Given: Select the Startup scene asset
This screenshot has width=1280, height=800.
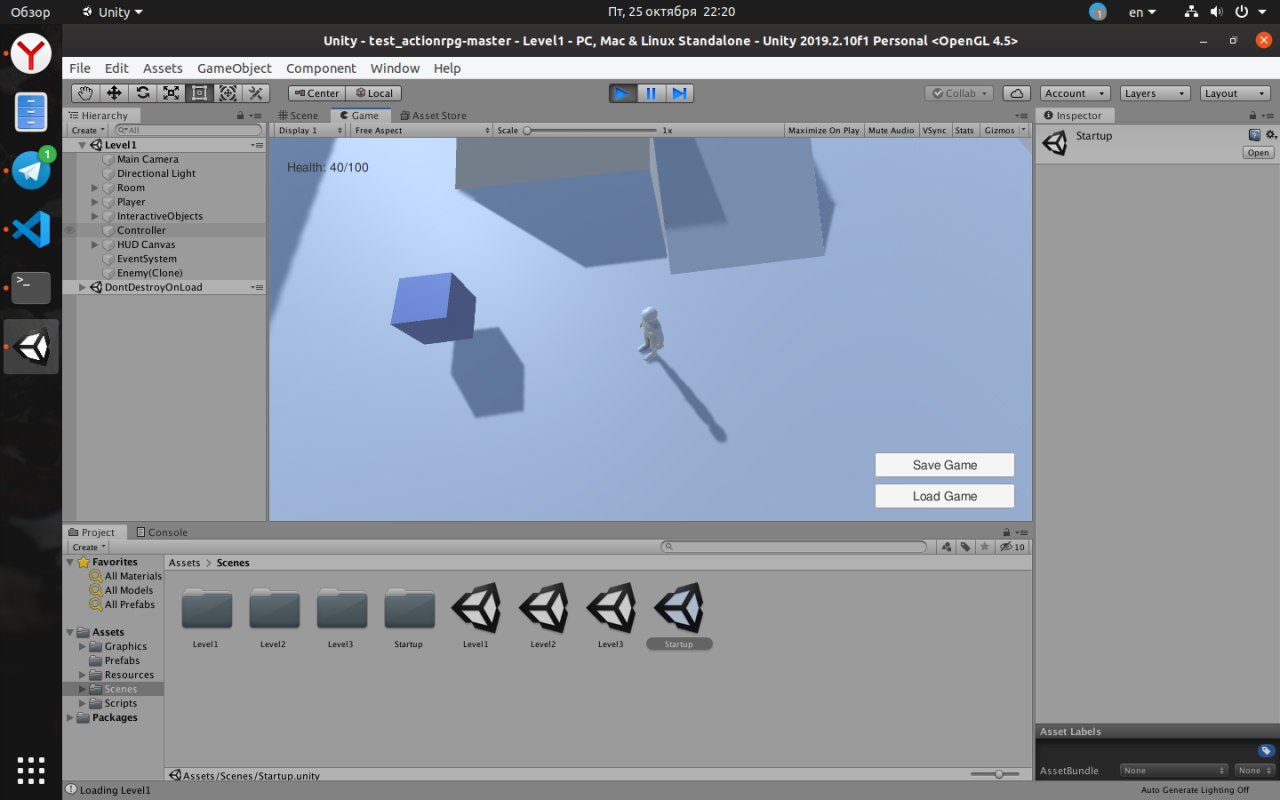Looking at the screenshot, I should 679,607.
